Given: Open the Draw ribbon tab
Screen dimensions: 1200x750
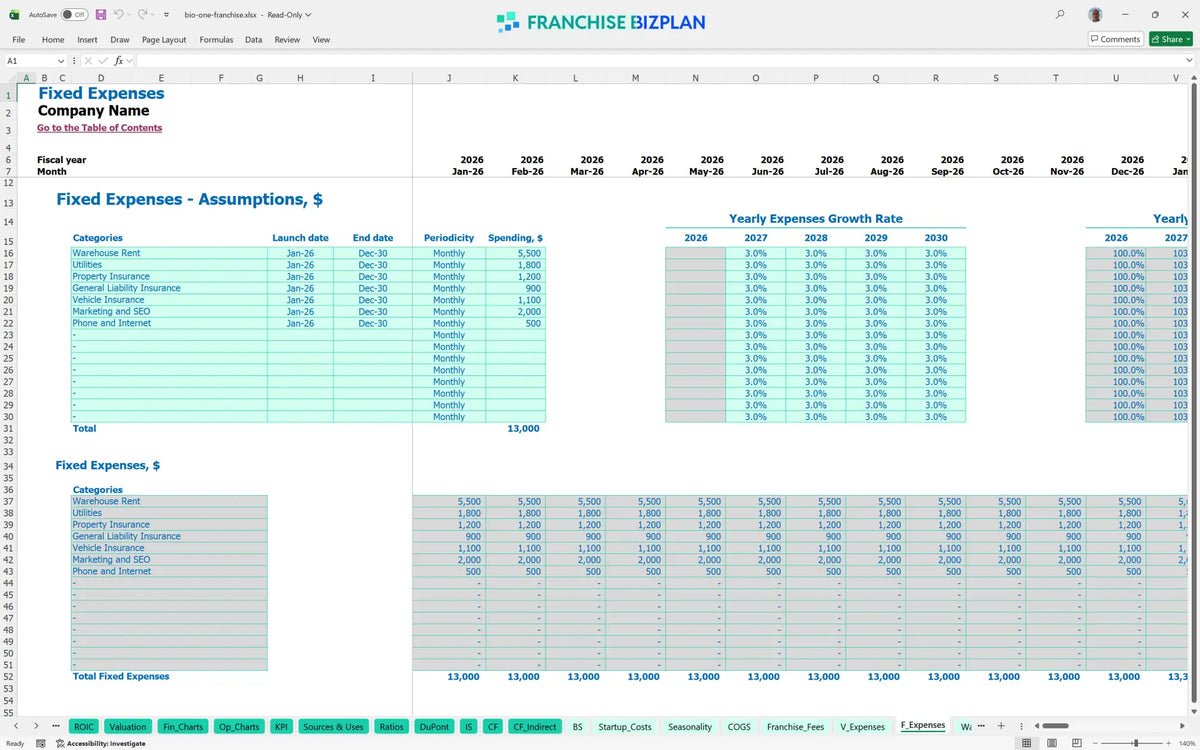Looking at the screenshot, I should click(120, 40).
